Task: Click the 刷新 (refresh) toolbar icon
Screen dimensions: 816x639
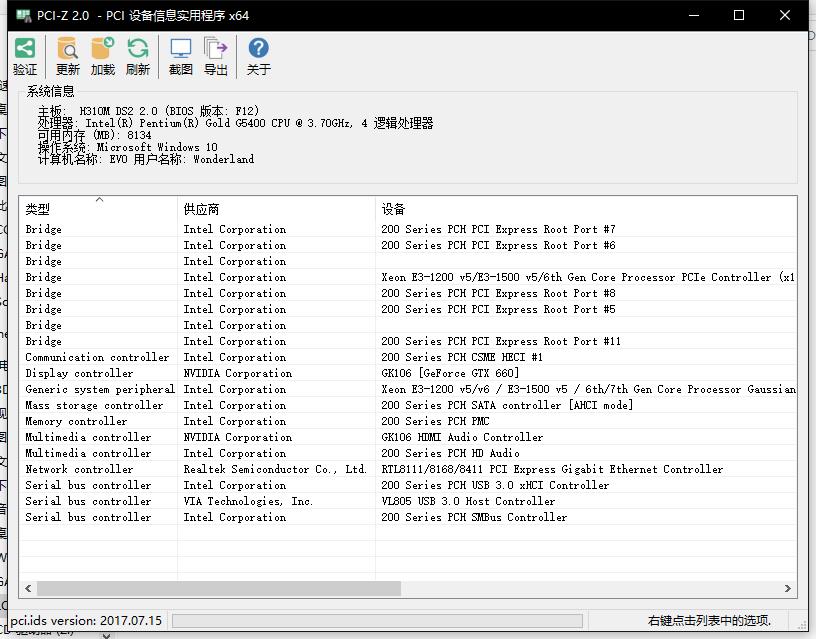Action: pos(138,54)
